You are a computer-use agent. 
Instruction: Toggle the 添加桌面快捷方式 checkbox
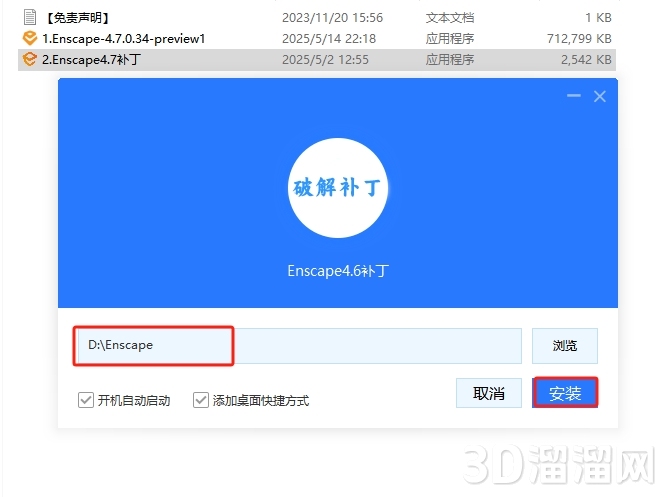coord(201,400)
